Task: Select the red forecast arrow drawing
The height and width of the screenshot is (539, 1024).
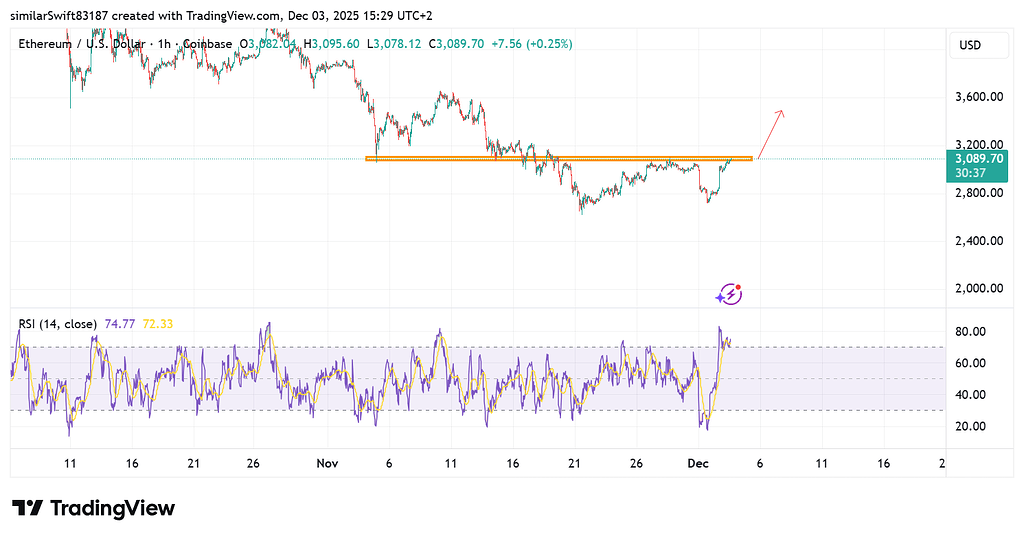Action: [771, 133]
